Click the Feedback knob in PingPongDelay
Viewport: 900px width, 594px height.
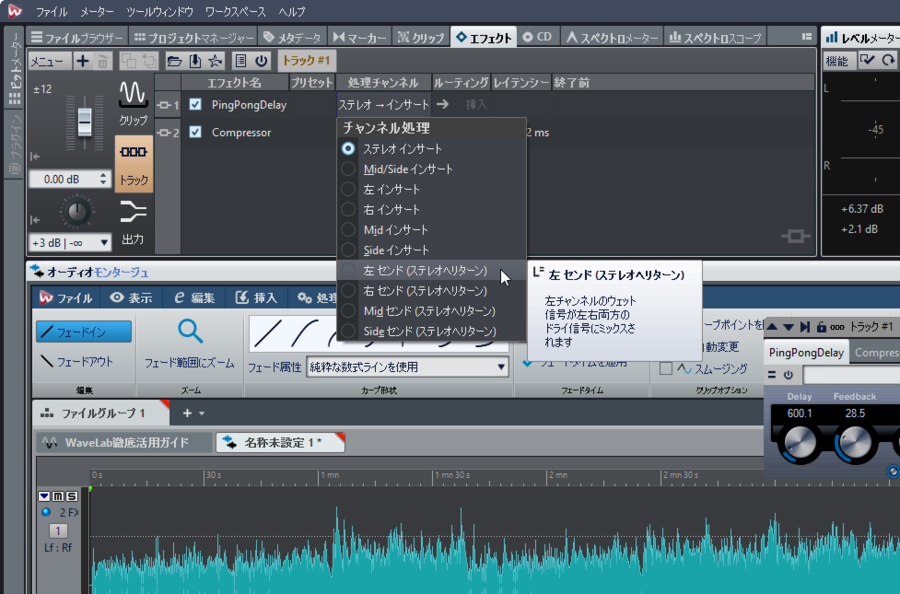854,442
